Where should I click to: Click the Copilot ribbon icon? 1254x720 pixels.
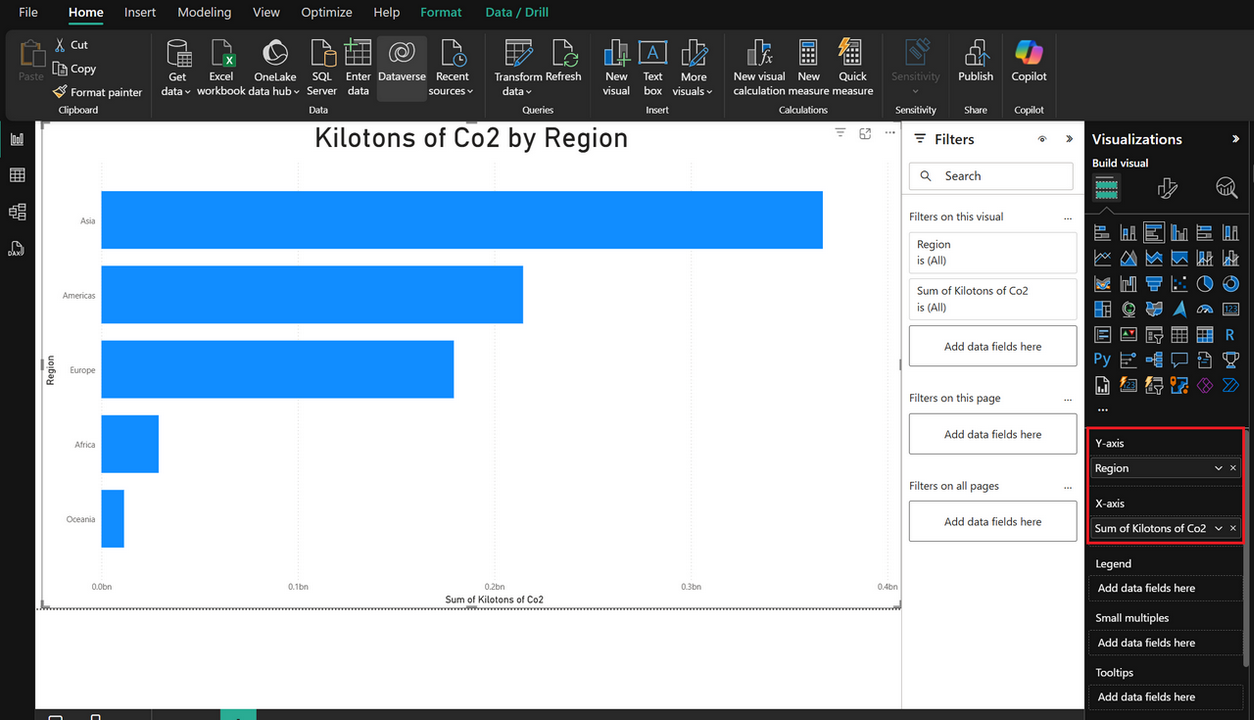pos(1029,62)
